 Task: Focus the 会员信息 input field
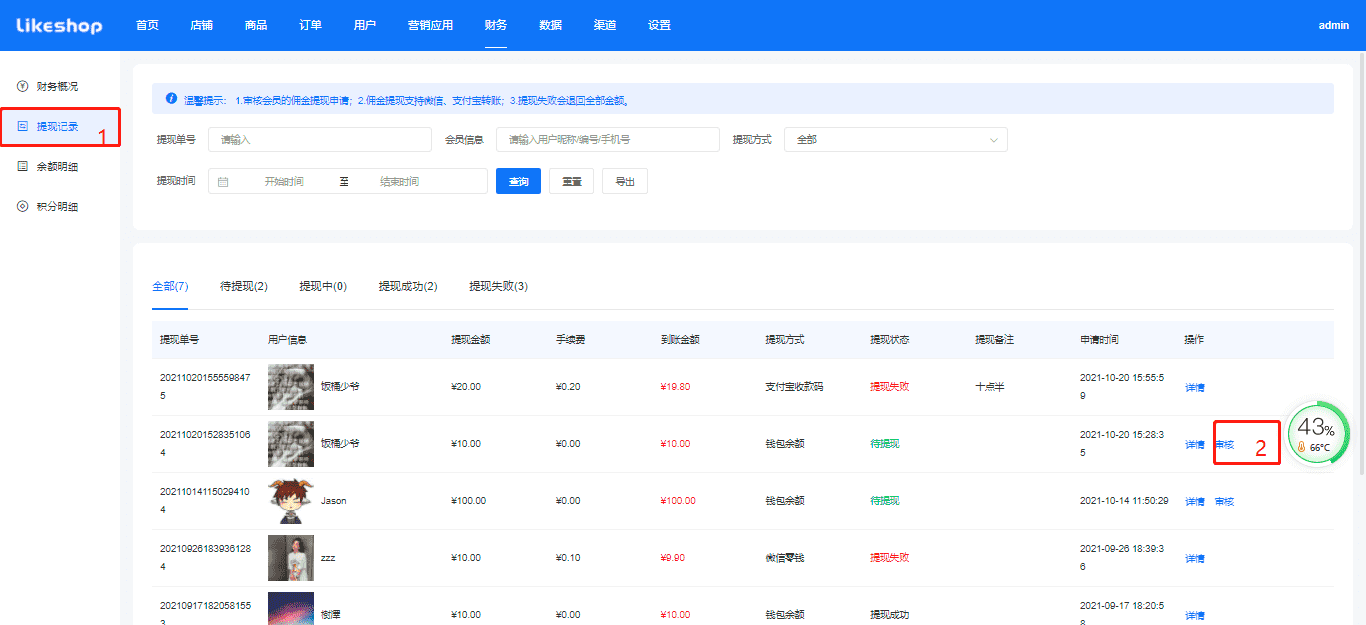(x=608, y=140)
